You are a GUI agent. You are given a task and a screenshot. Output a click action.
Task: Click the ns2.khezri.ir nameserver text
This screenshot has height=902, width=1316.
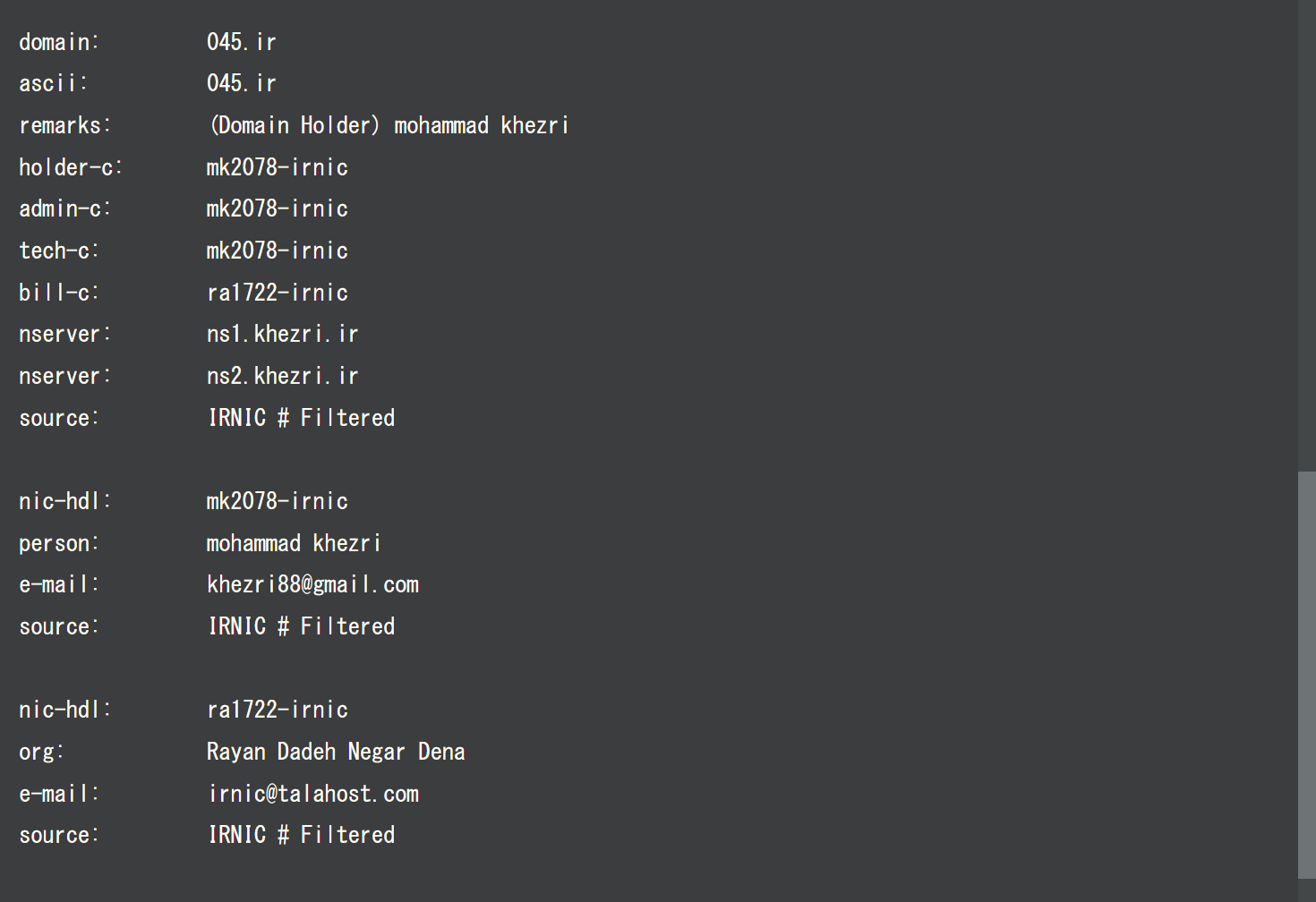282,376
